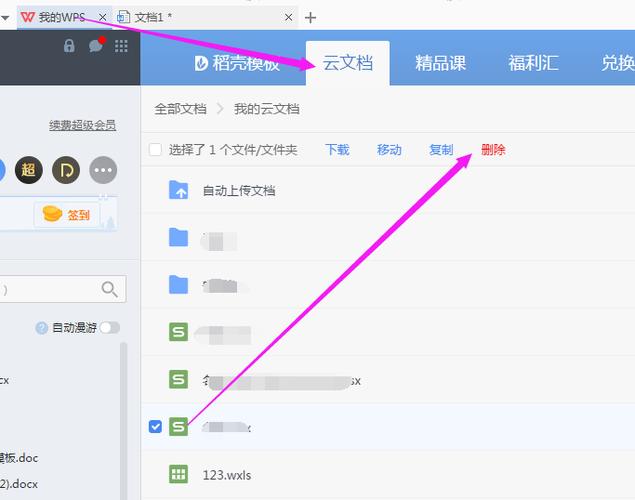Click the 移动 action link
The width and height of the screenshot is (635, 500).
pyautogui.click(x=389, y=150)
